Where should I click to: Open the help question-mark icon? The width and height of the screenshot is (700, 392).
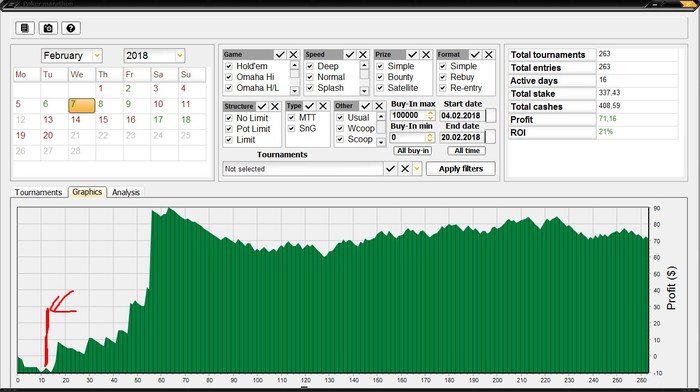(x=71, y=28)
